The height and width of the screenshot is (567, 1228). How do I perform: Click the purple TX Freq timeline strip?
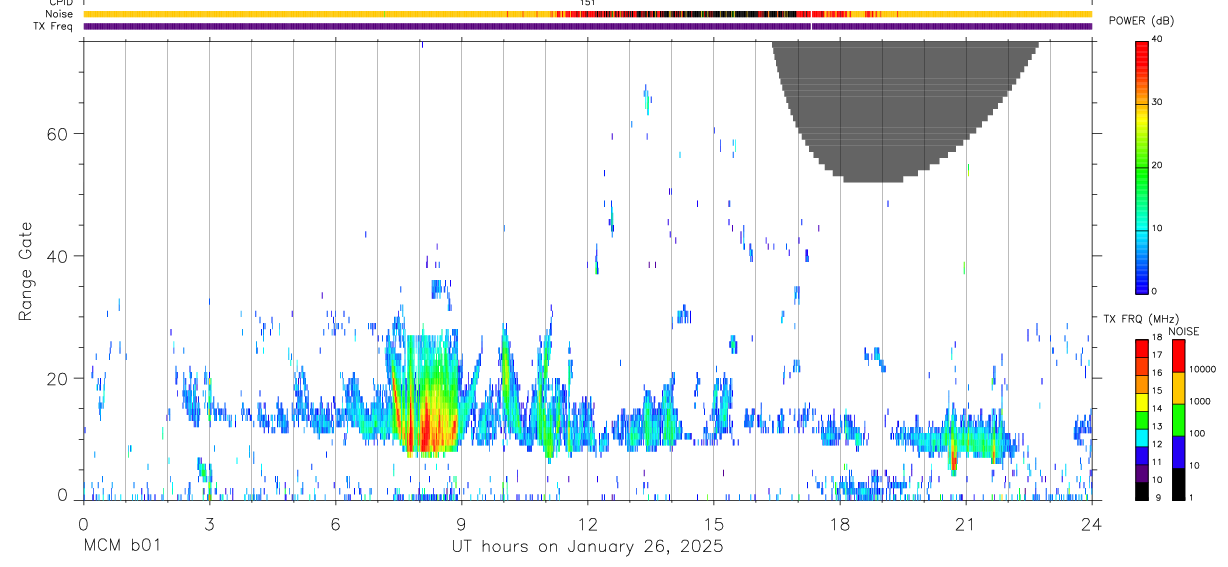click(587, 26)
